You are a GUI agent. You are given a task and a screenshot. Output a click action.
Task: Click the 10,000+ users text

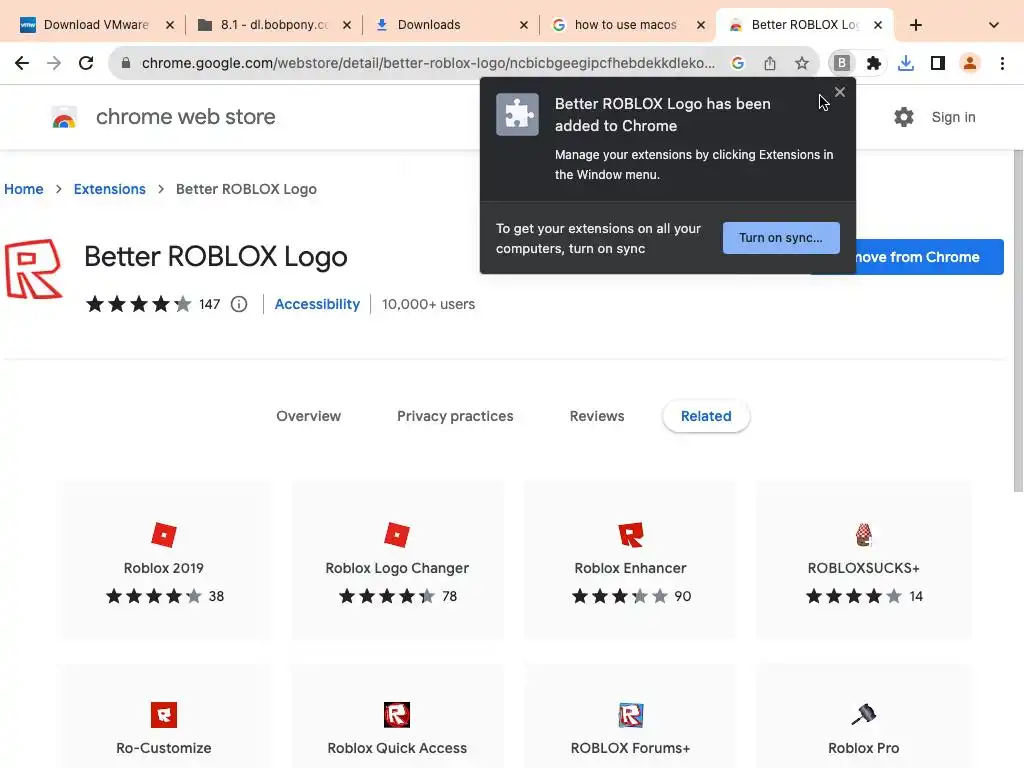(428, 304)
